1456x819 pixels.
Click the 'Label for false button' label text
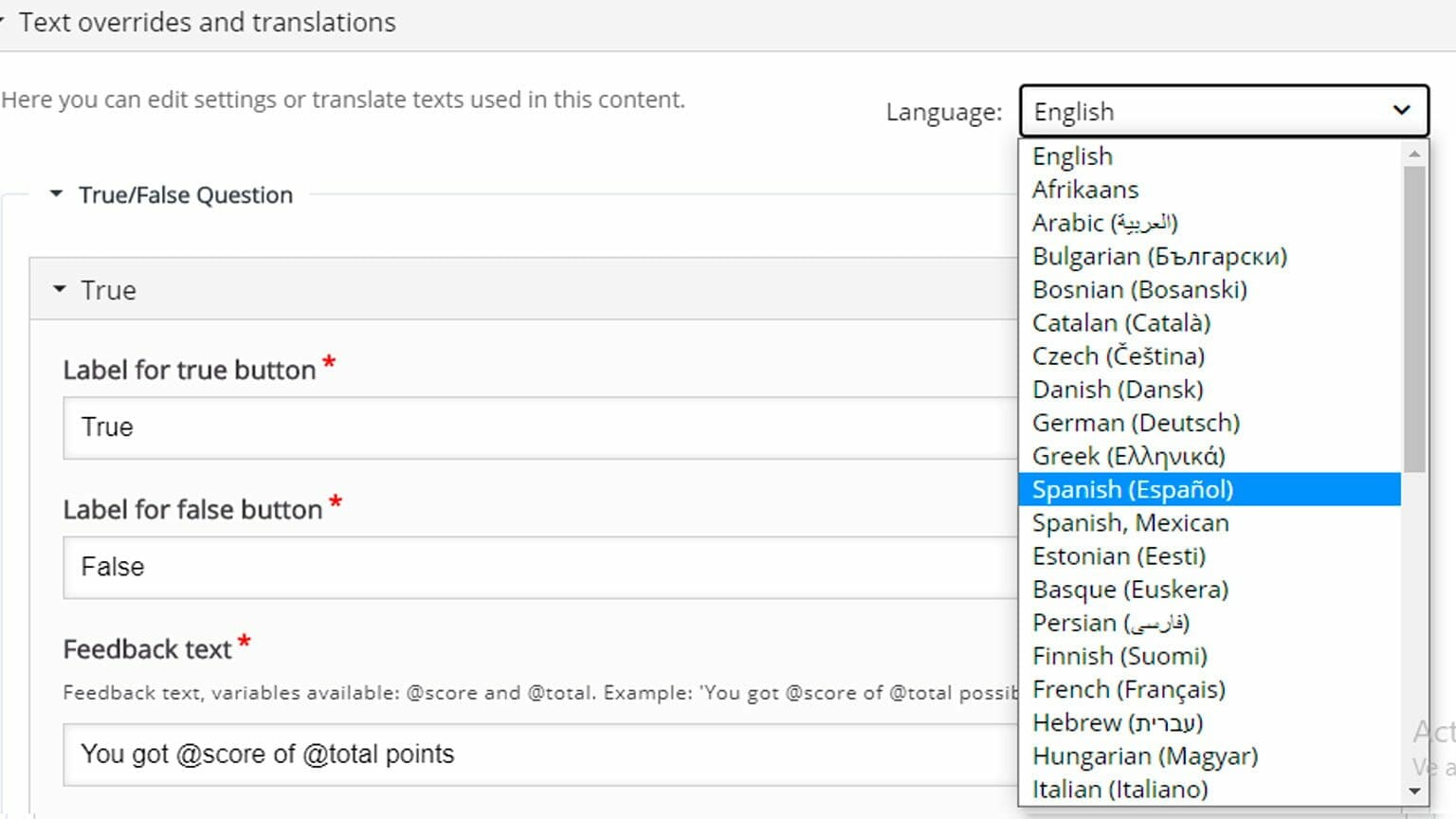coord(192,509)
